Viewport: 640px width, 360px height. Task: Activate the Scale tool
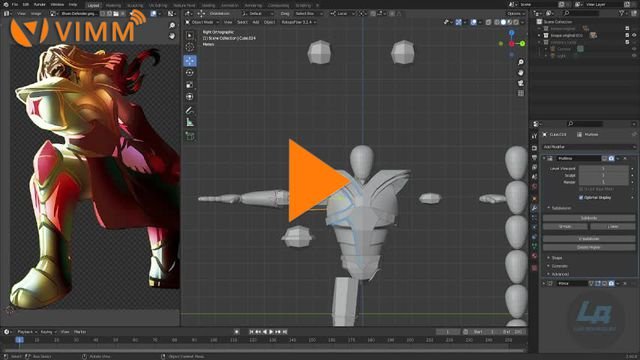click(x=190, y=84)
